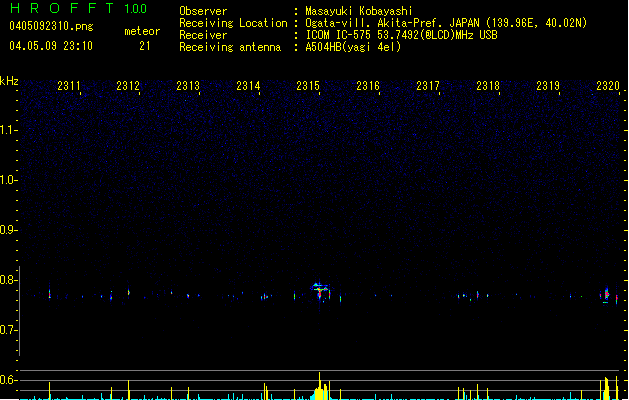
Task: Click the 0.7 kHz axis label
Action: [8, 330]
